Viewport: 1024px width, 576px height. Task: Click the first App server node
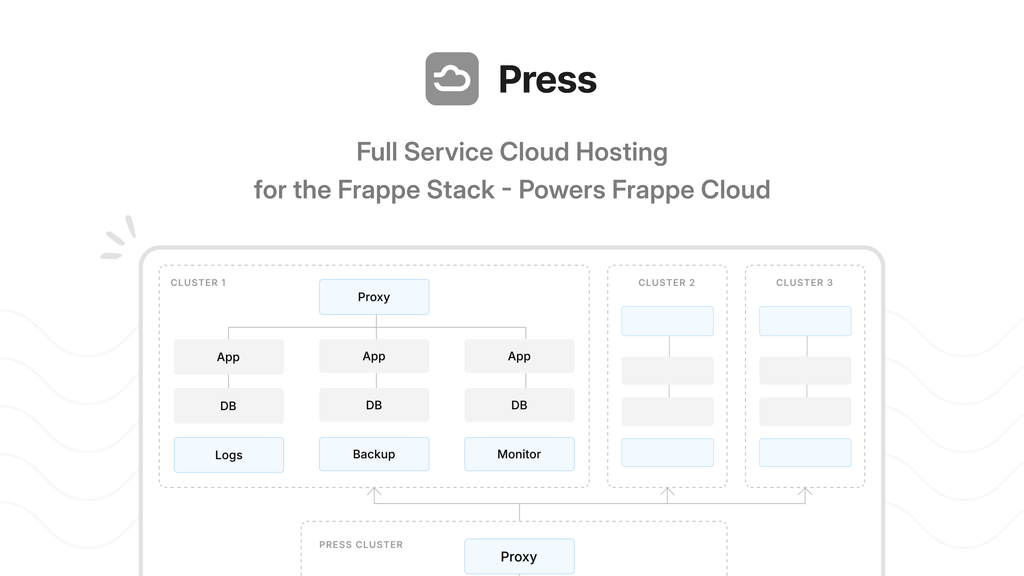coord(228,356)
